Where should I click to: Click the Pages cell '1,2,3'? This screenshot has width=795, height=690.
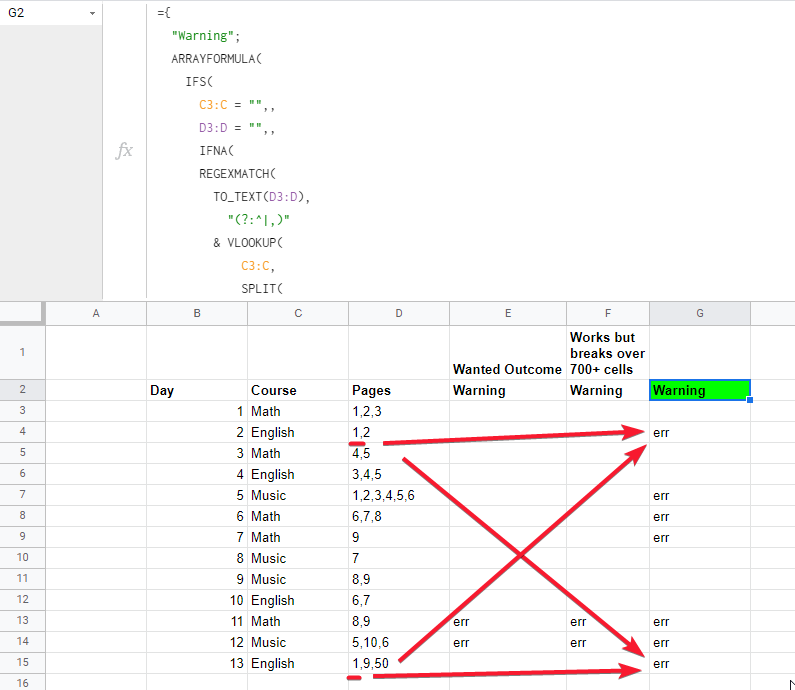[399, 411]
